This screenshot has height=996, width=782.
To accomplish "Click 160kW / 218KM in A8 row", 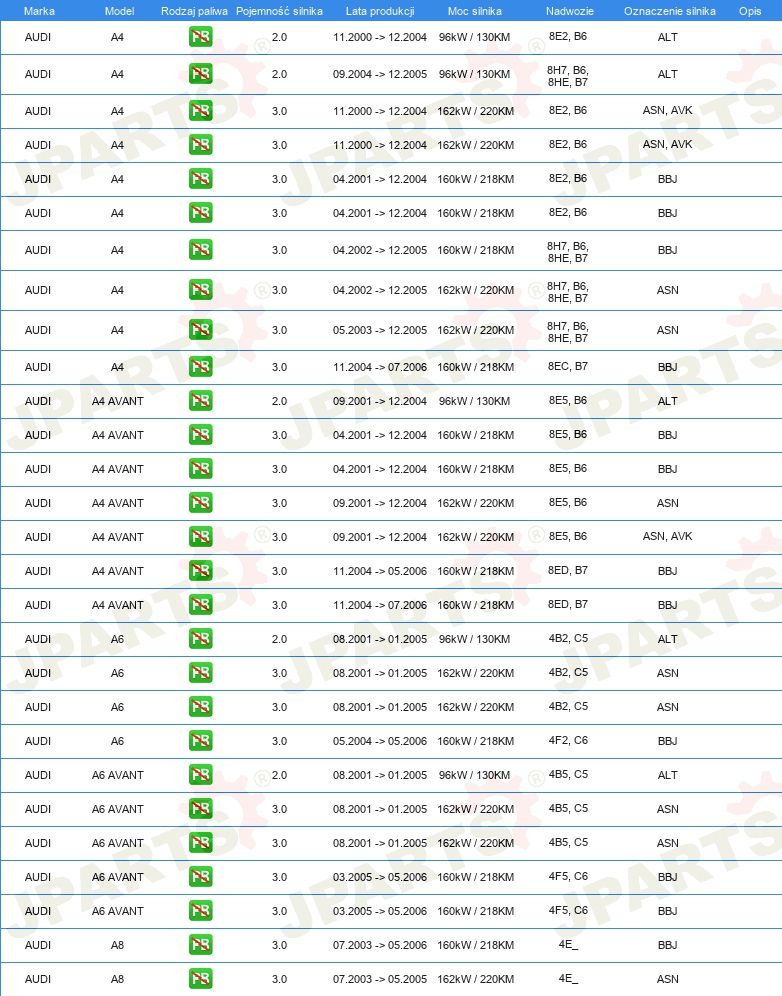I will pyautogui.click(x=475, y=945).
